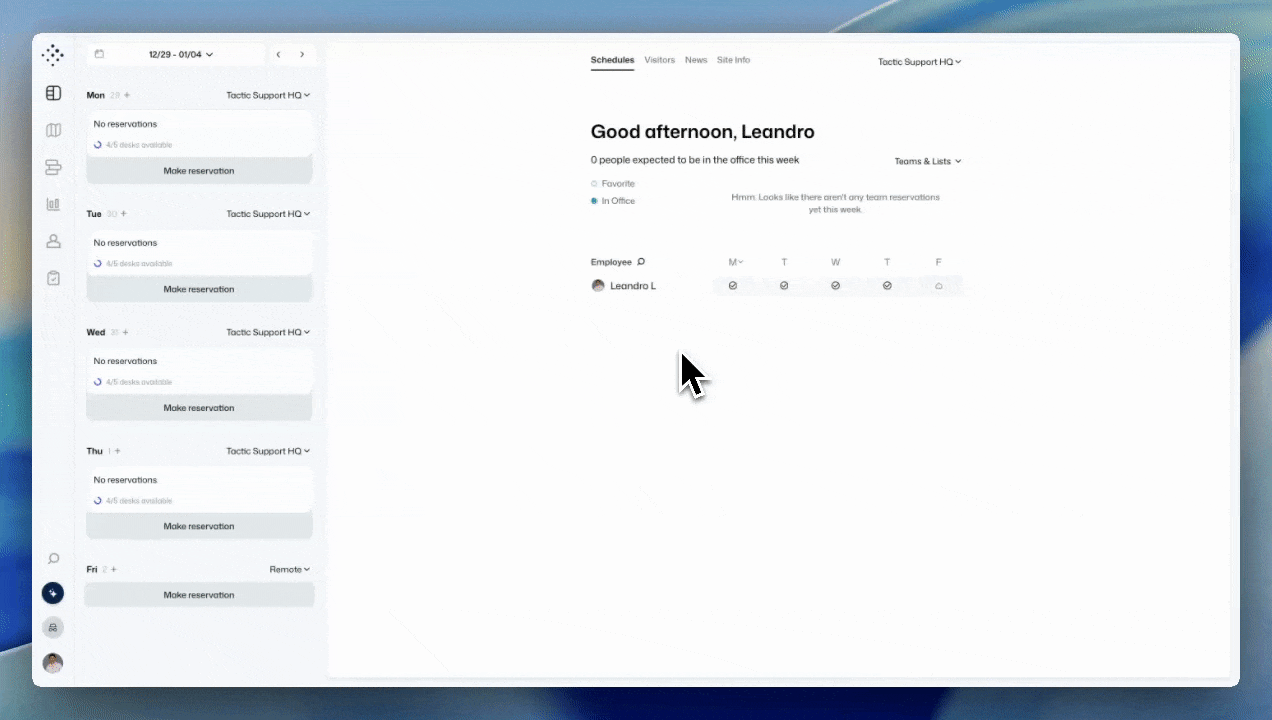
Task: Open the tasks clipboard icon in sidebar
Action: pos(53,278)
